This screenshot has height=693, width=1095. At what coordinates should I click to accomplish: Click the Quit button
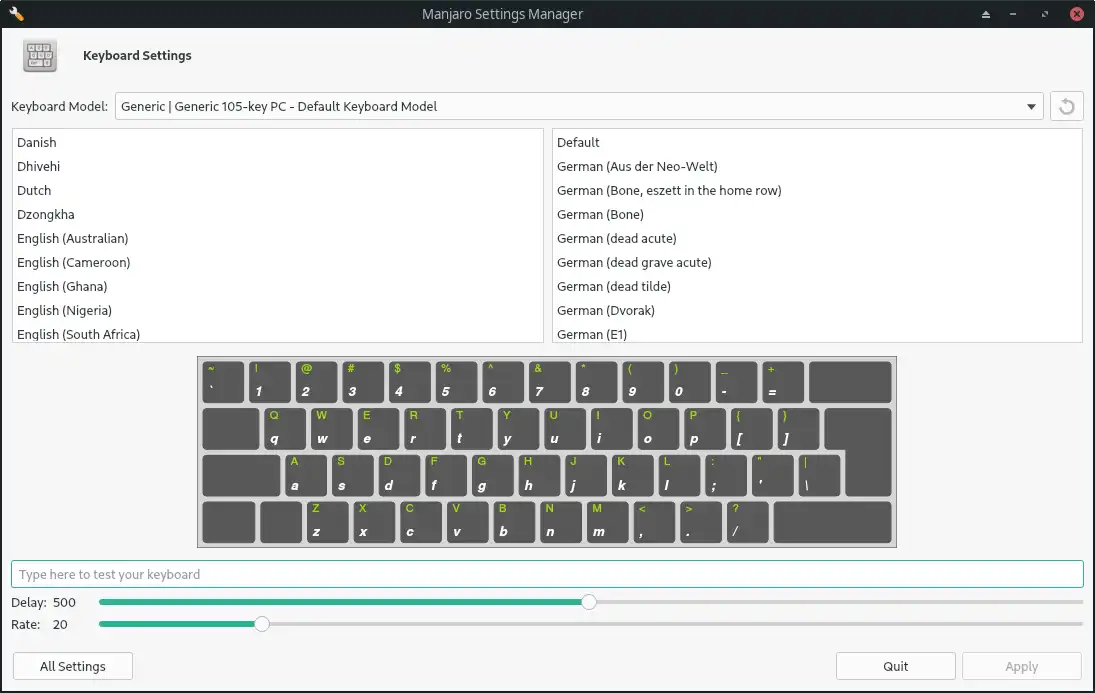coord(895,666)
